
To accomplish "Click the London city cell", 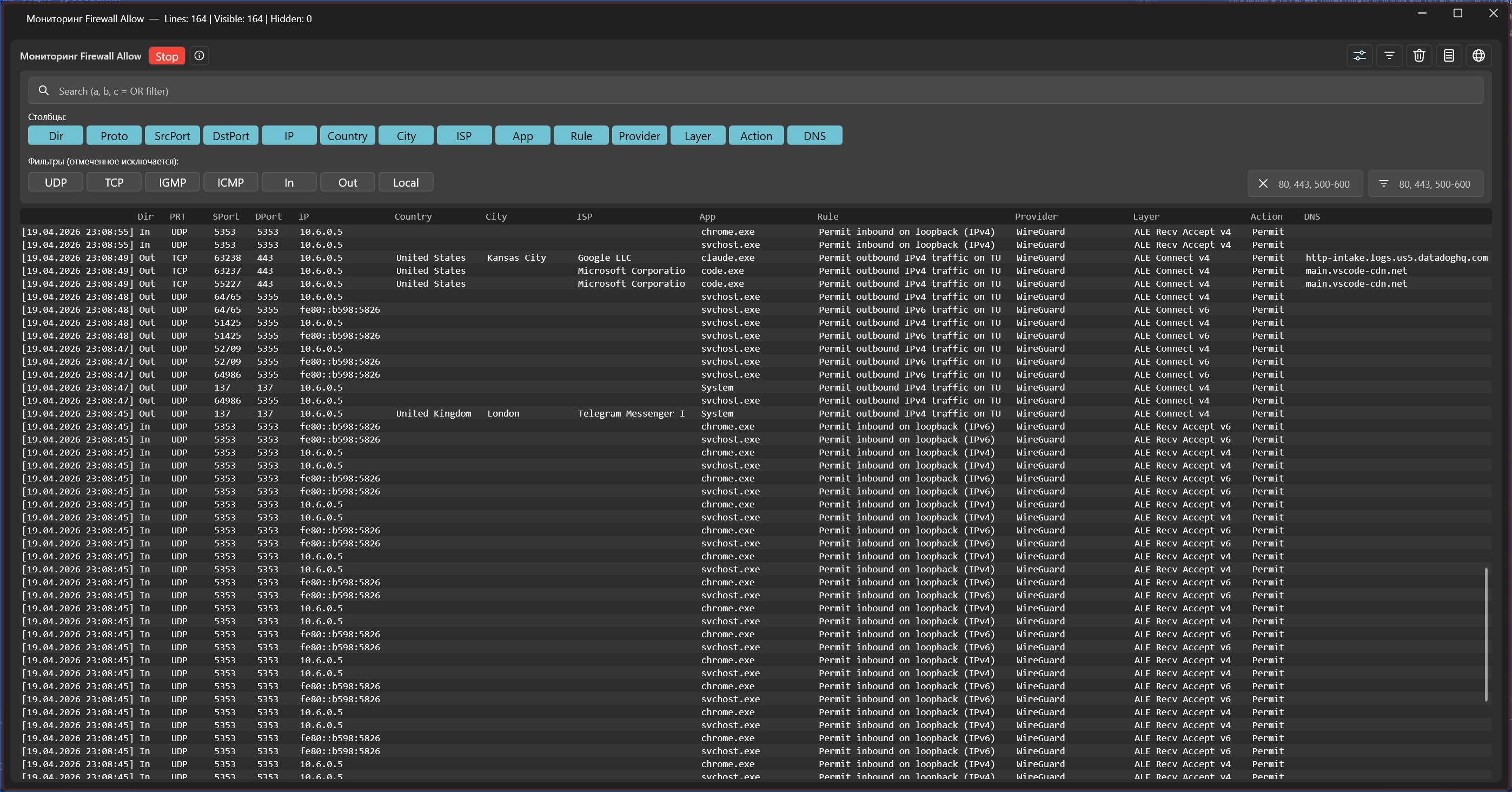I will 503,413.
